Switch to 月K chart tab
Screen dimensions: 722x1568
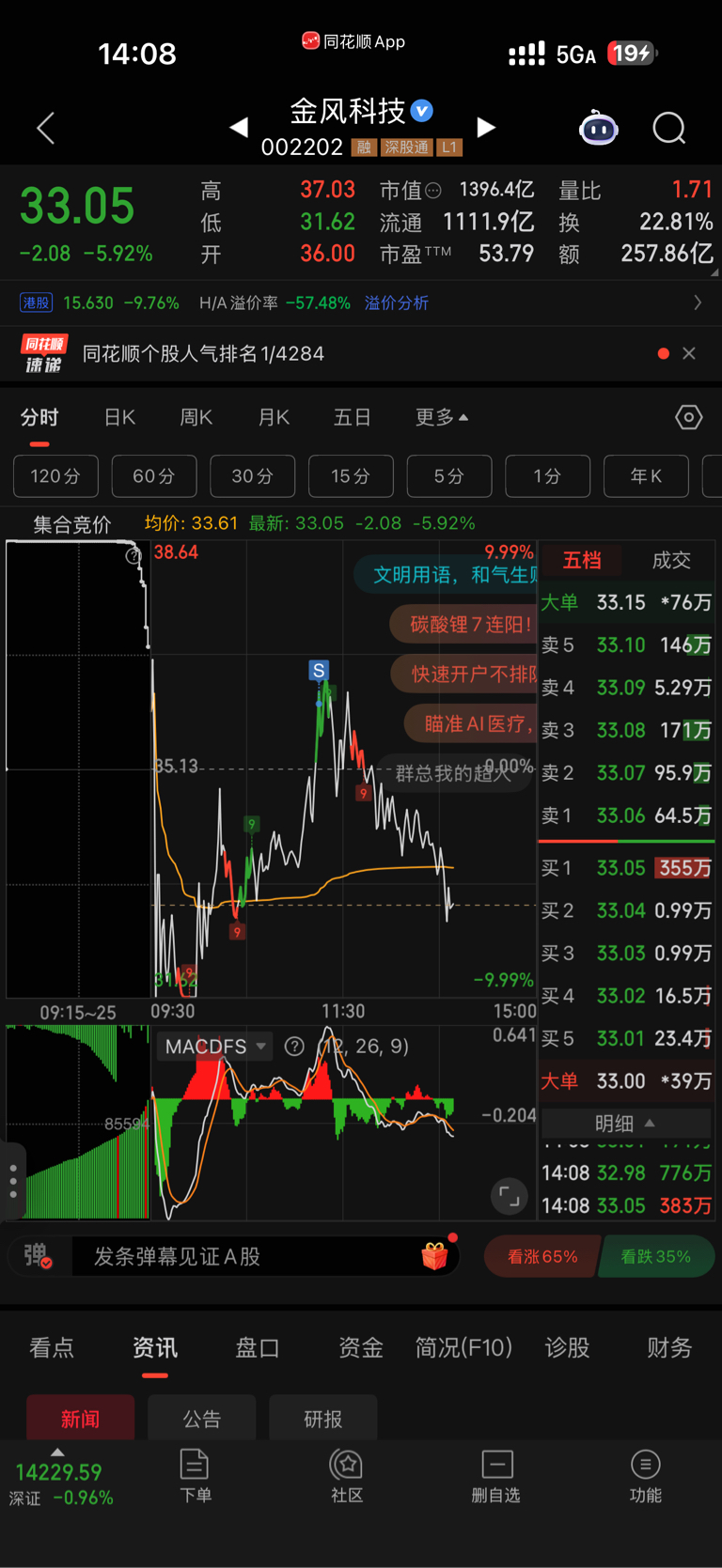[x=274, y=417]
